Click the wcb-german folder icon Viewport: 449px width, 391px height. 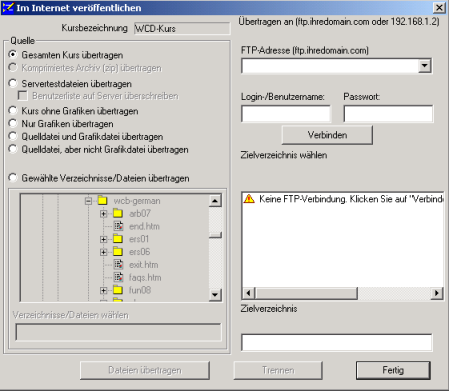102,200
